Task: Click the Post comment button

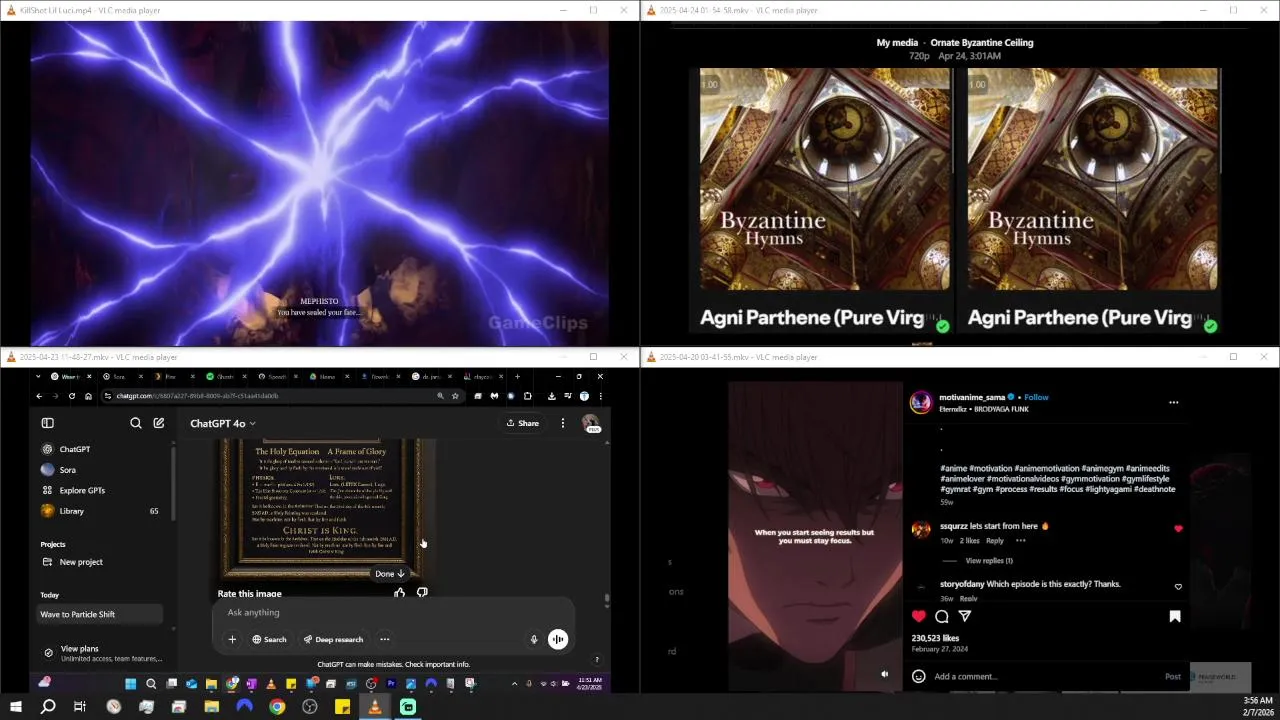Action: pyautogui.click(x=1173, y=677)
